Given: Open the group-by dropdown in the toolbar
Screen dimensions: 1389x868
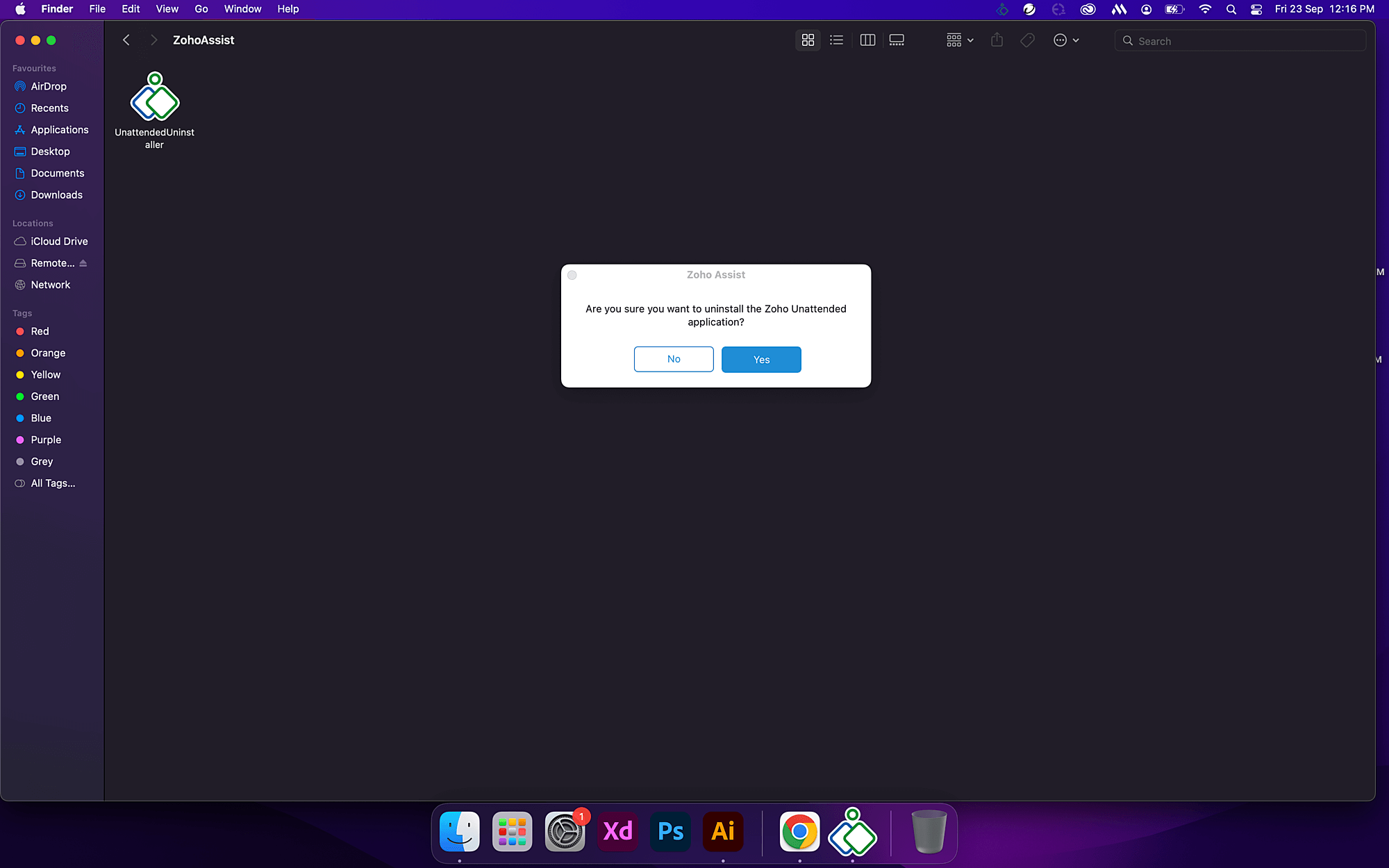Looking at the screenshot, I should (958, 40).
